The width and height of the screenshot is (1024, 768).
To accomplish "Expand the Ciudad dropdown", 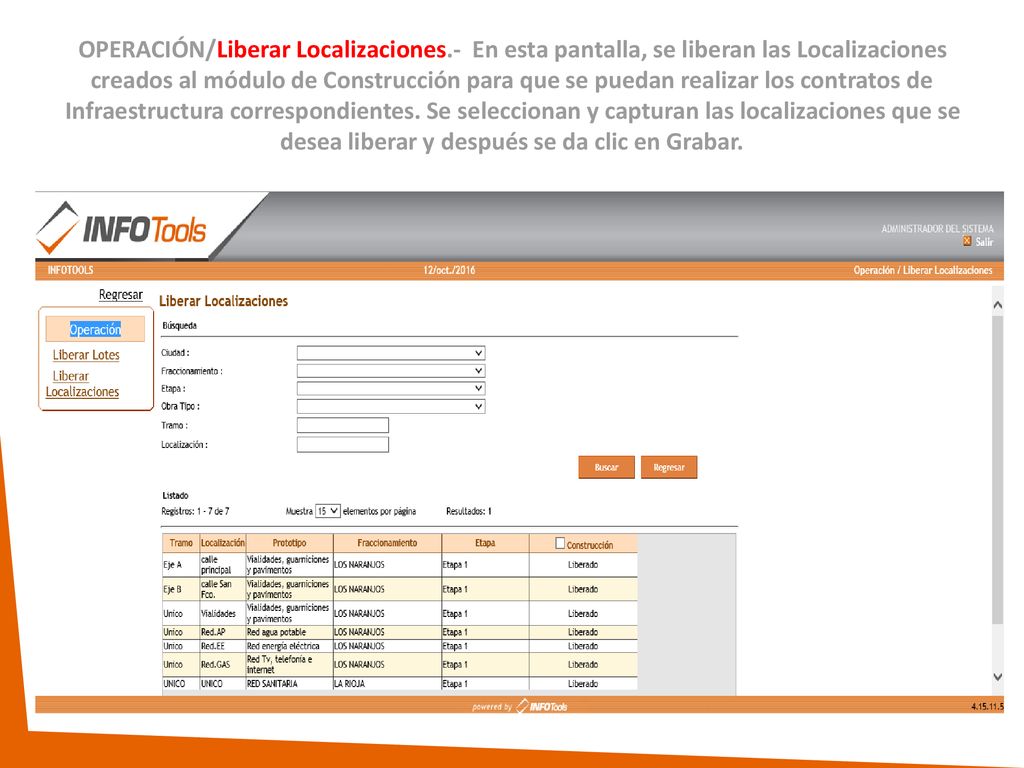I will pyautogui.click(x=391, y=353).
